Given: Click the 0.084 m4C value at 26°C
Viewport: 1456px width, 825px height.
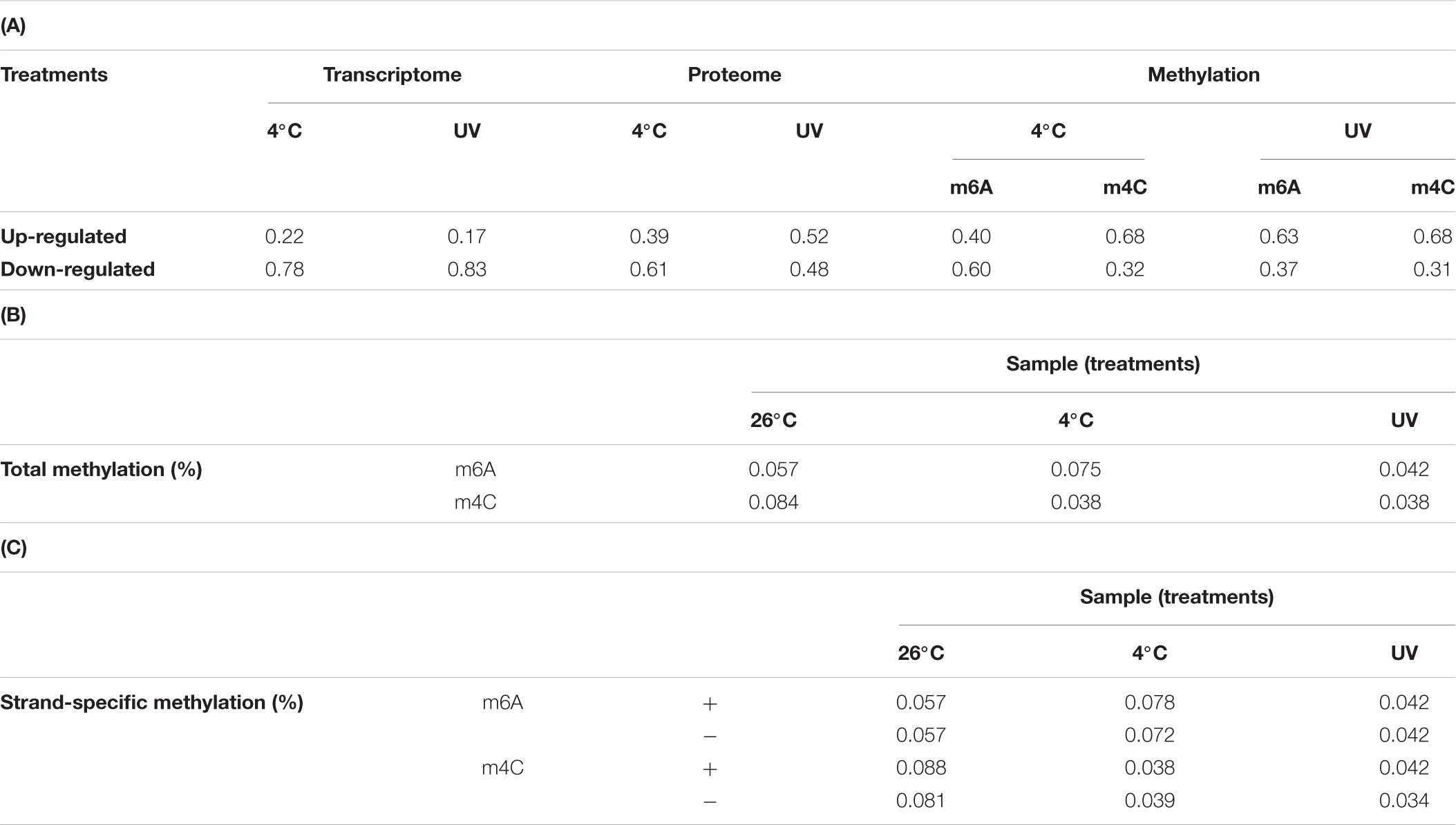Looking at the screenshot, I should [773, 502].
